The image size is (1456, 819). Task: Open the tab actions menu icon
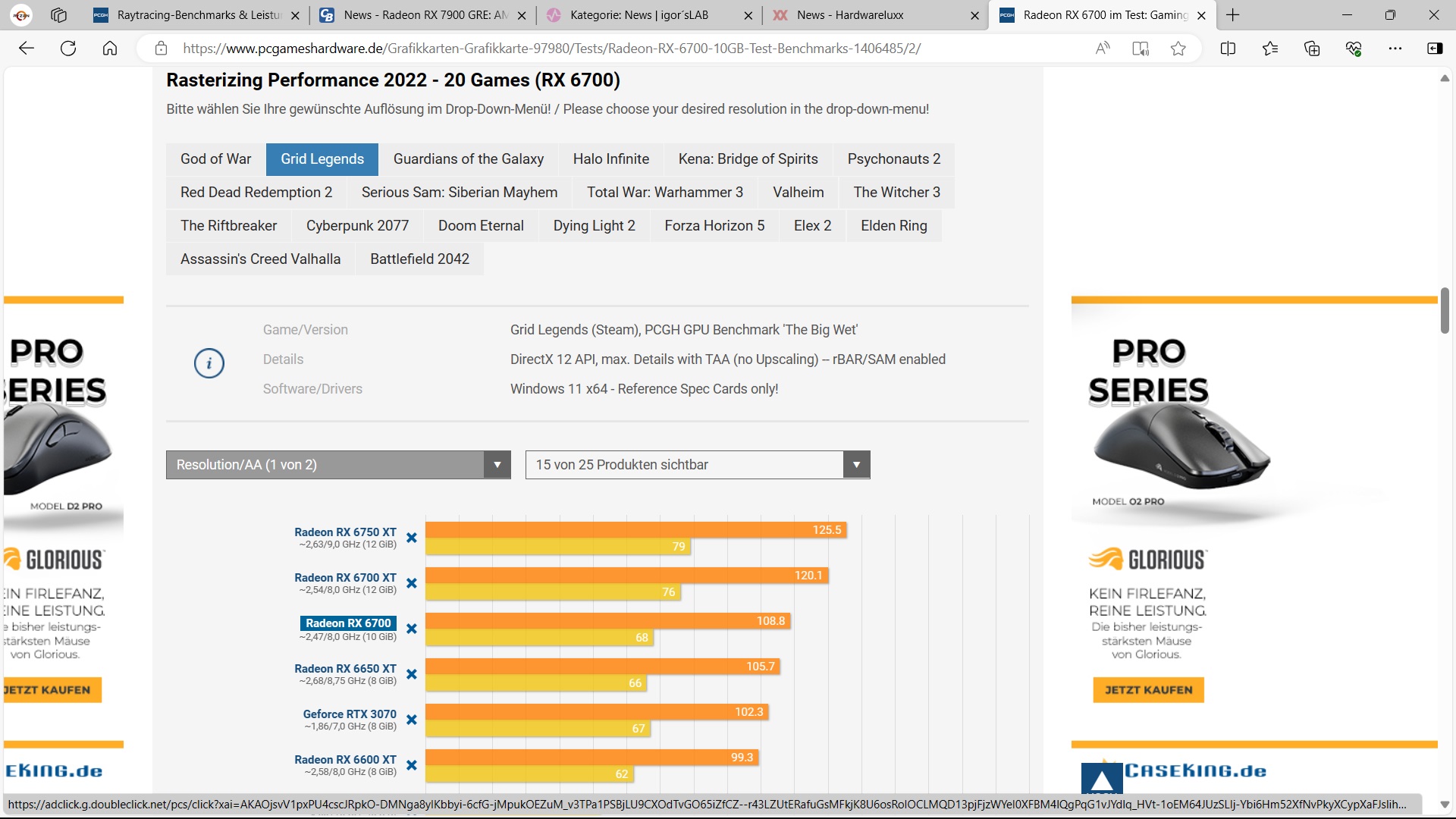[x=59, y=14]
